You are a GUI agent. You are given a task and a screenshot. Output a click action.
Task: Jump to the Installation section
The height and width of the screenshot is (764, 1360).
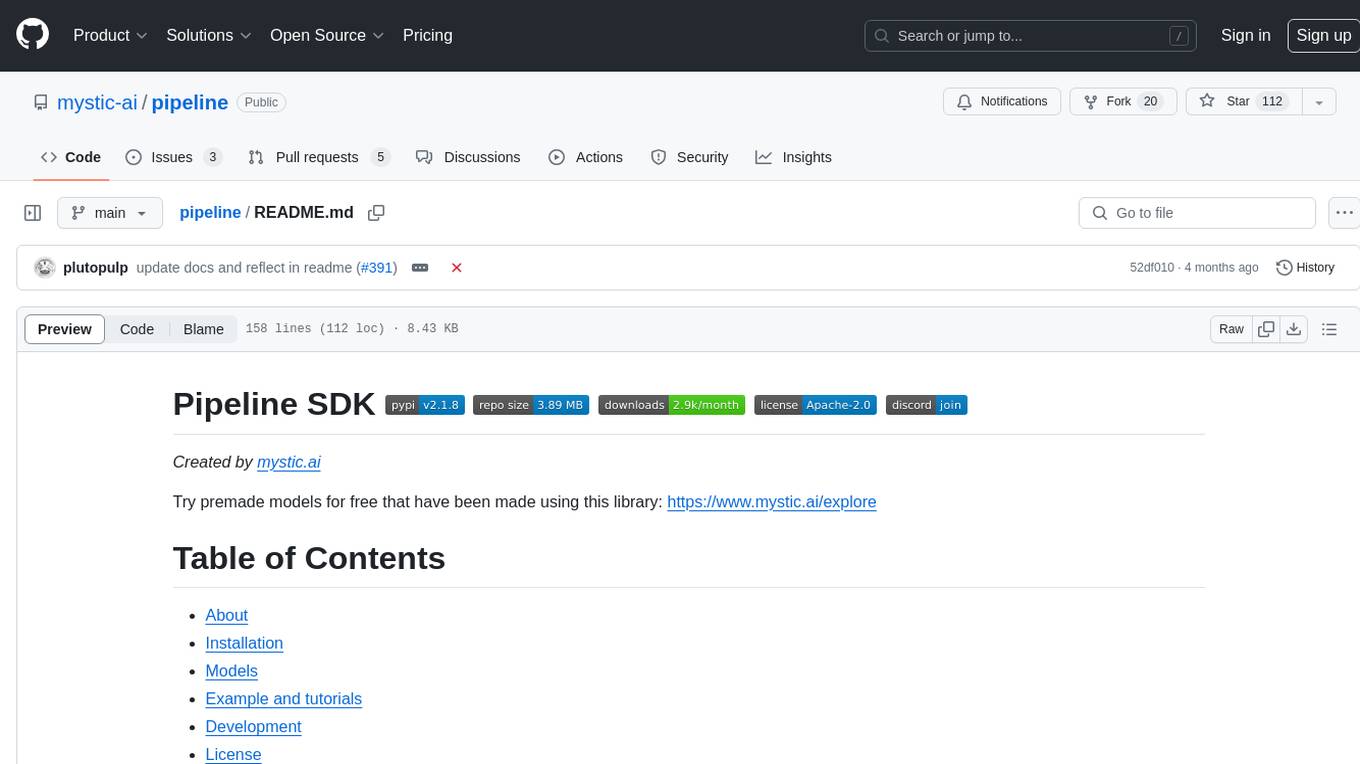click(244, 643)
